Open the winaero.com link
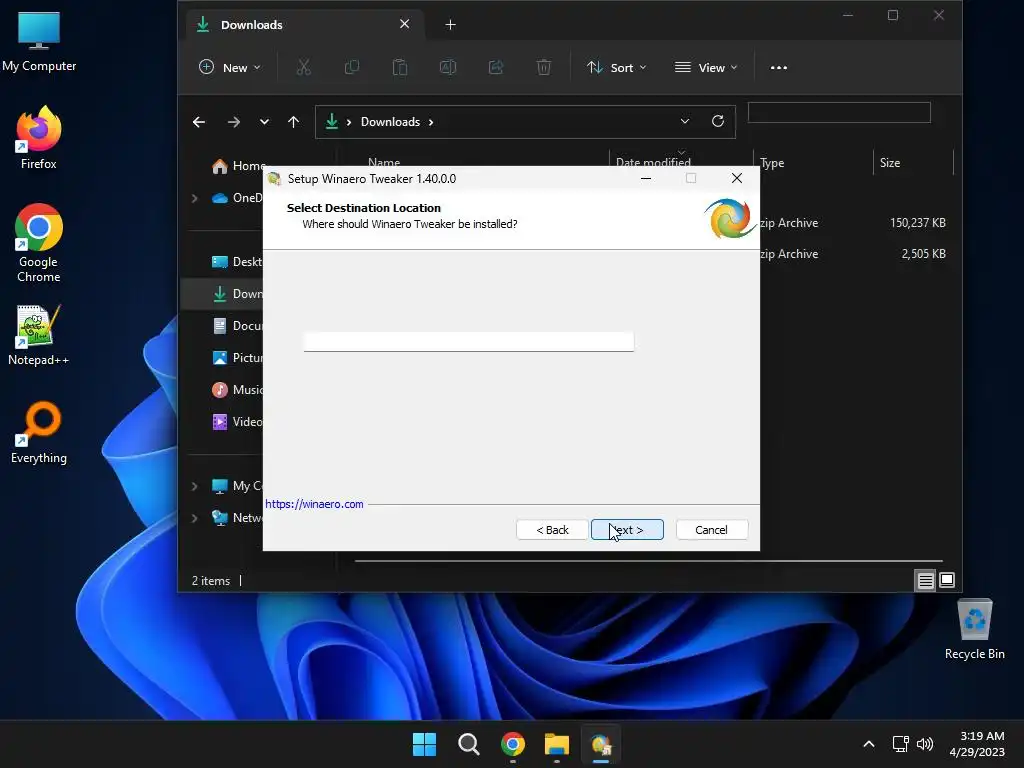The width and height of the screenshot is (1024, 768). pyautogui.click(x=314, y=504)
